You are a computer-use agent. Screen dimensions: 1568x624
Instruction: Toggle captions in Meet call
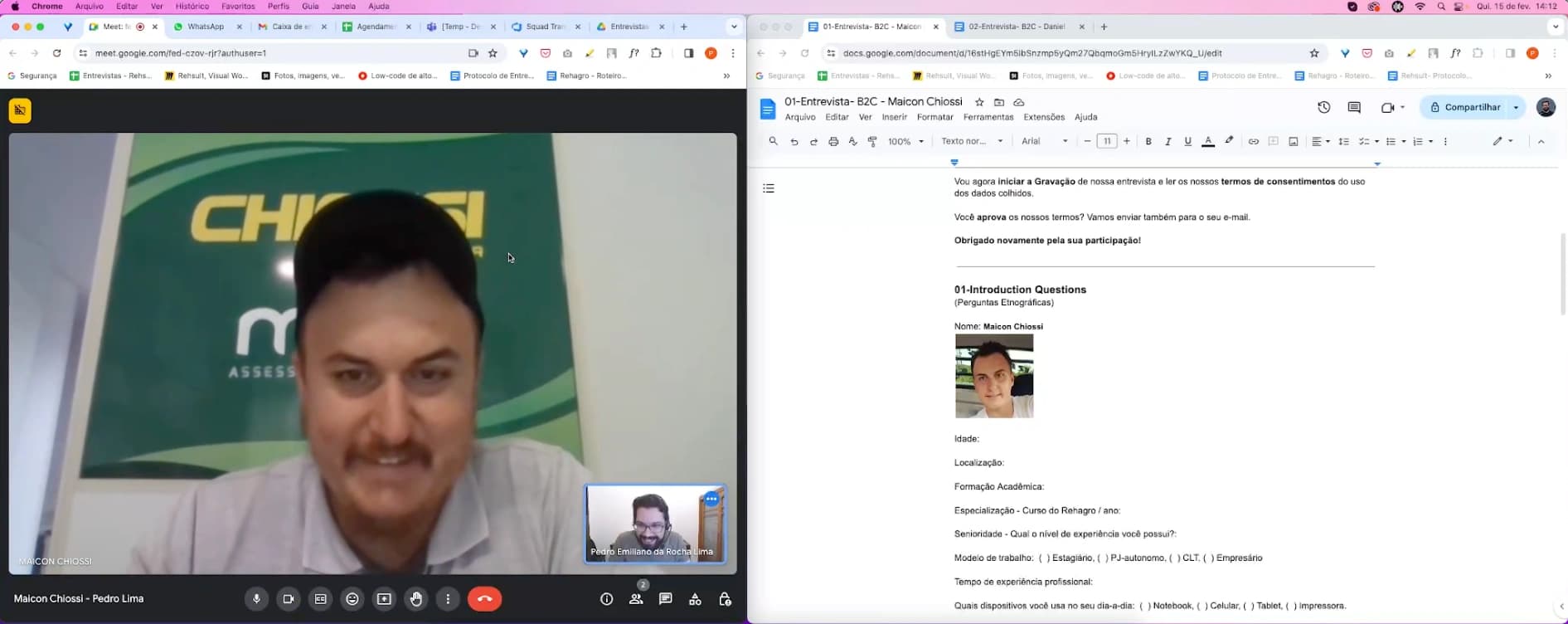coord(320,599)
